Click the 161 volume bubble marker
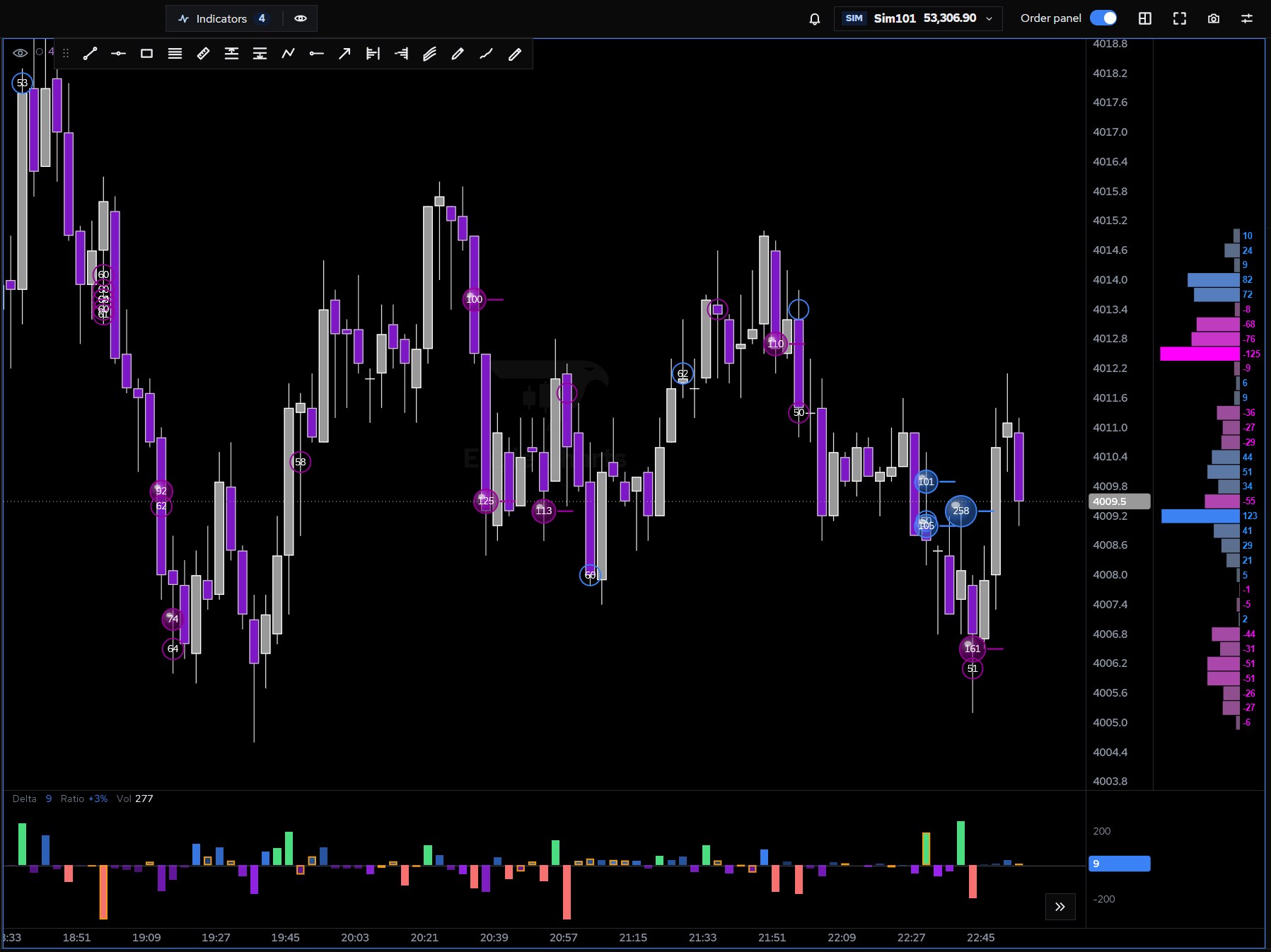Viewport: 1271px width, 952px height. pos(973,649)
